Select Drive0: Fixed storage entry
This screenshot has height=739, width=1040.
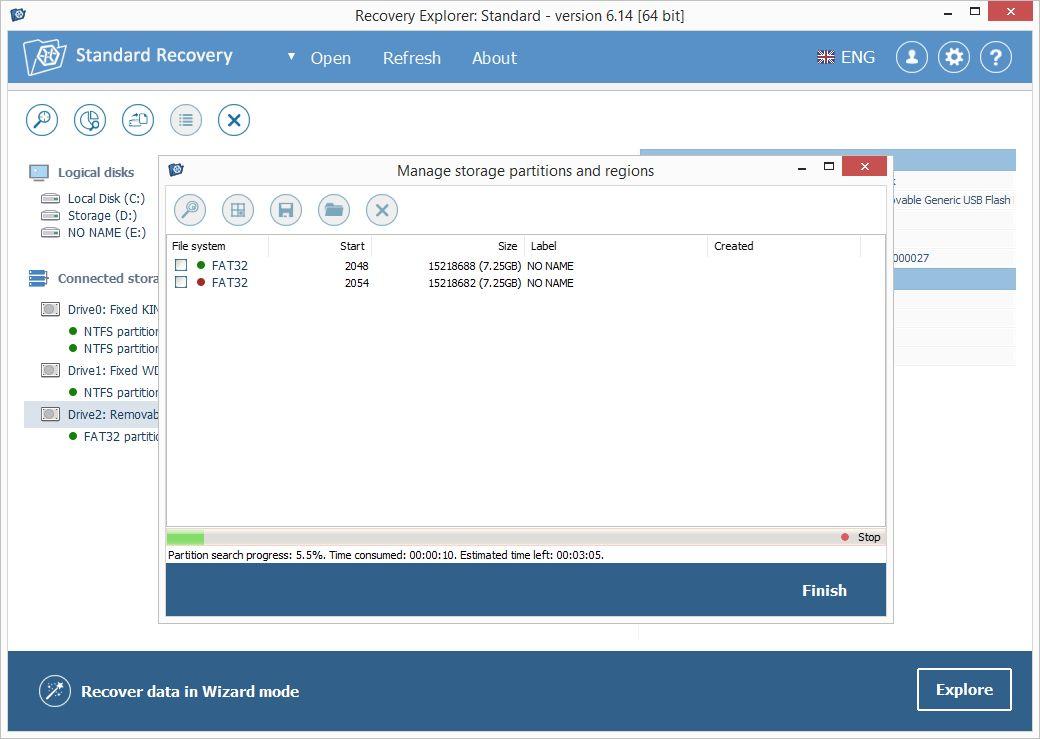click(x=113, y=309)
